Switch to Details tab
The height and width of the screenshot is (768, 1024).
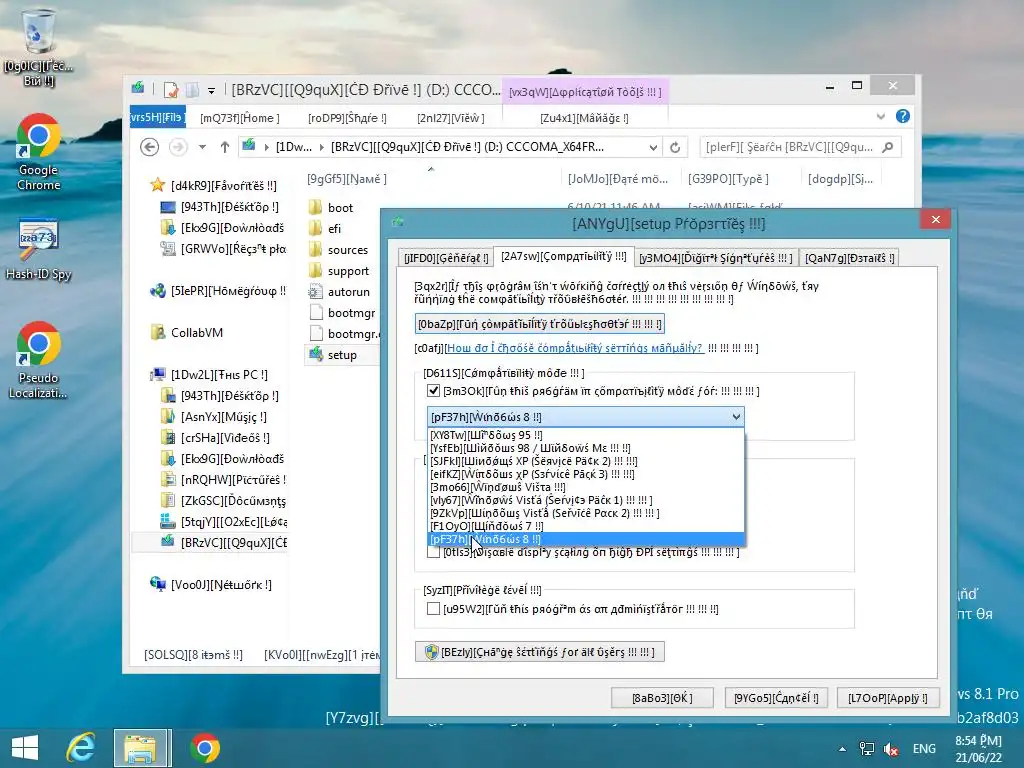[x=850, y=258]
